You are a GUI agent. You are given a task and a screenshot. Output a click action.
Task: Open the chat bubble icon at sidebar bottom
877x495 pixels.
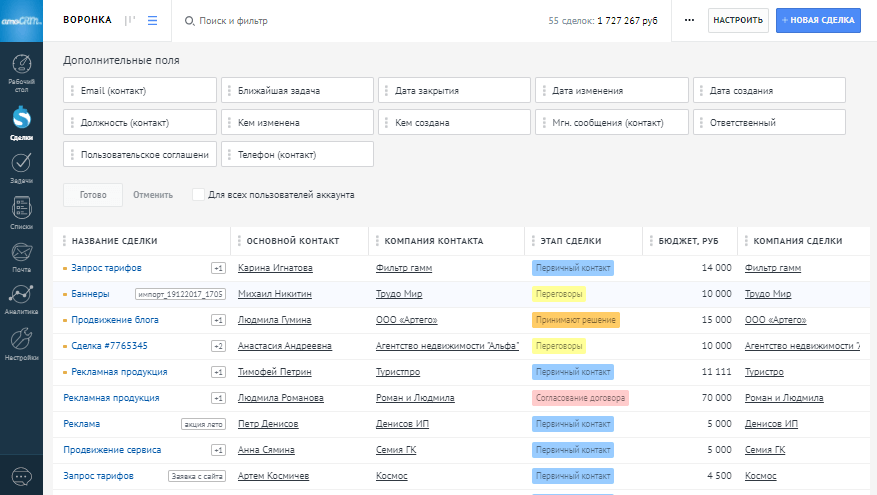(x=21, y=476)
